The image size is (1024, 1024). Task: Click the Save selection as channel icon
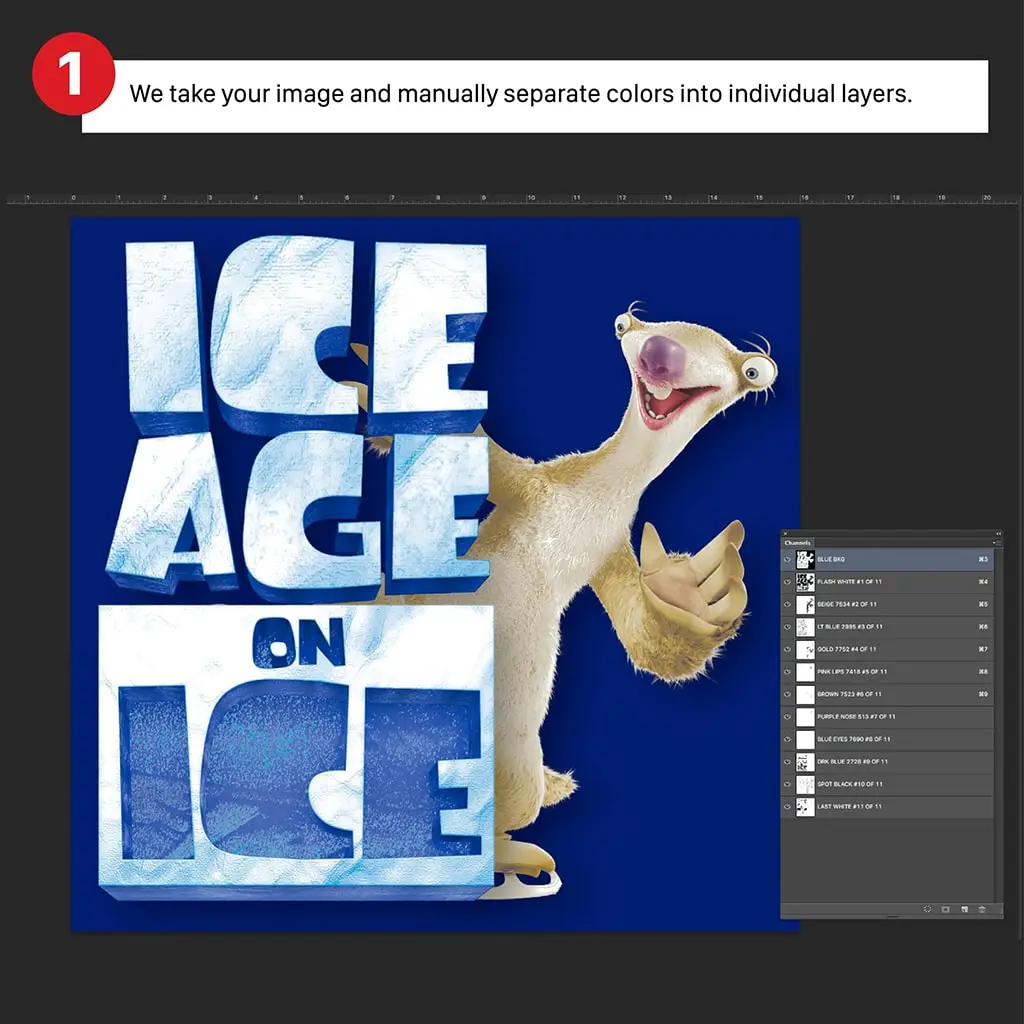(x=945, y=909)
